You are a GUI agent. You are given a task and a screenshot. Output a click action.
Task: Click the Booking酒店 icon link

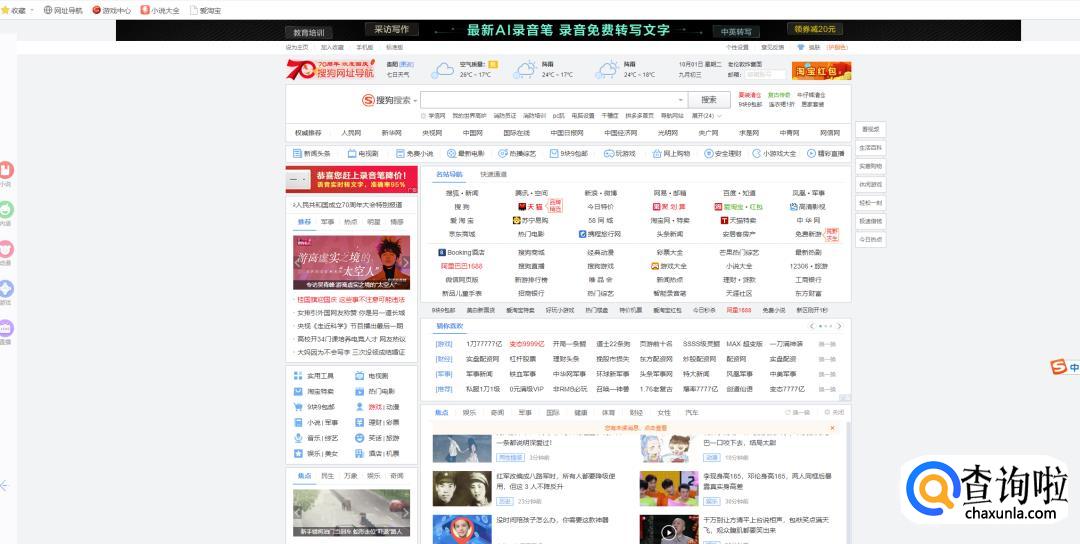(x=442, y=253)
